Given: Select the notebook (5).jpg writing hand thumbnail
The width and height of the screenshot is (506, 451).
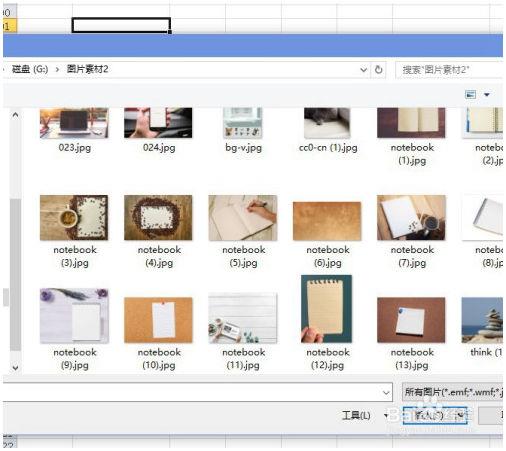Looking at the screenshot, I should (243, 218).
